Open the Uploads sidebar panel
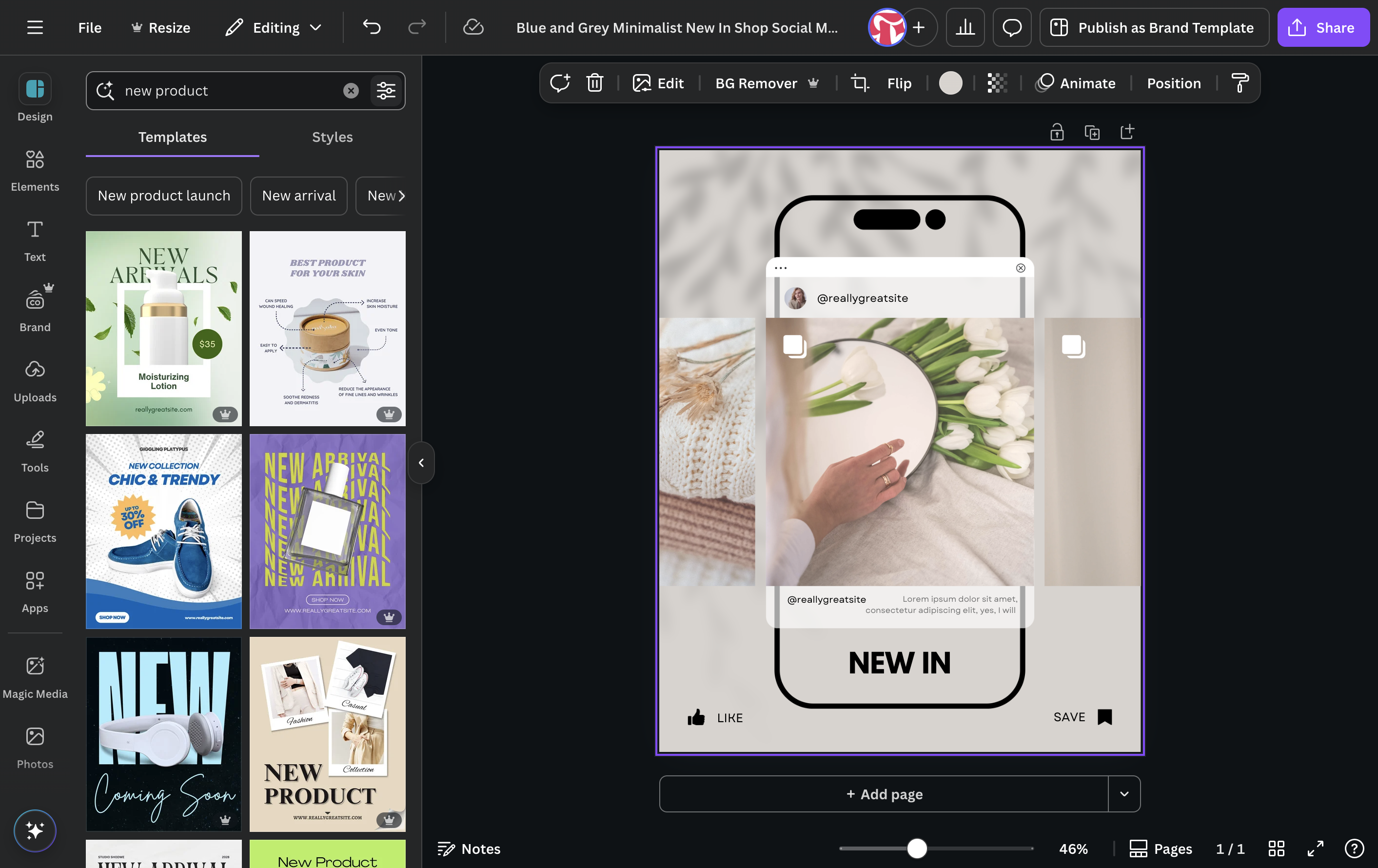1378x868 pixels. point(35,381)
